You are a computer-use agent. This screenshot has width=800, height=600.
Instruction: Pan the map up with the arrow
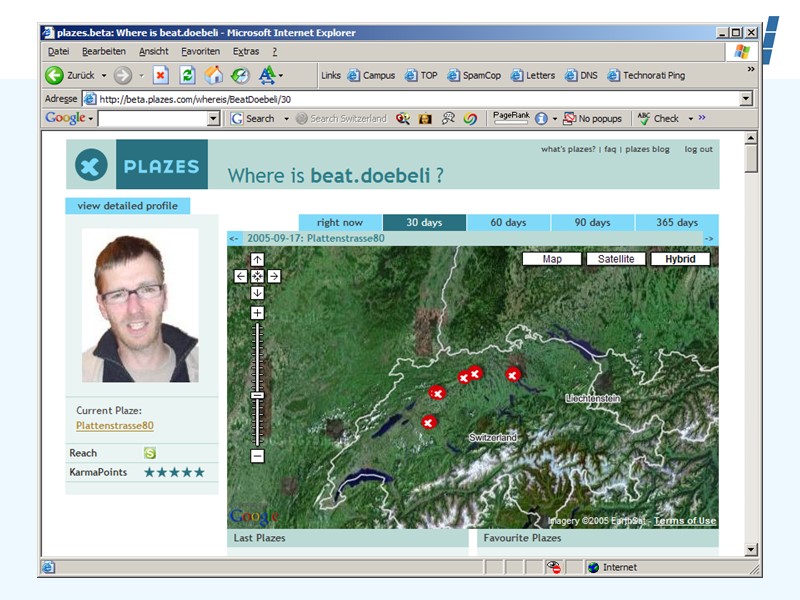click(257, 260)
